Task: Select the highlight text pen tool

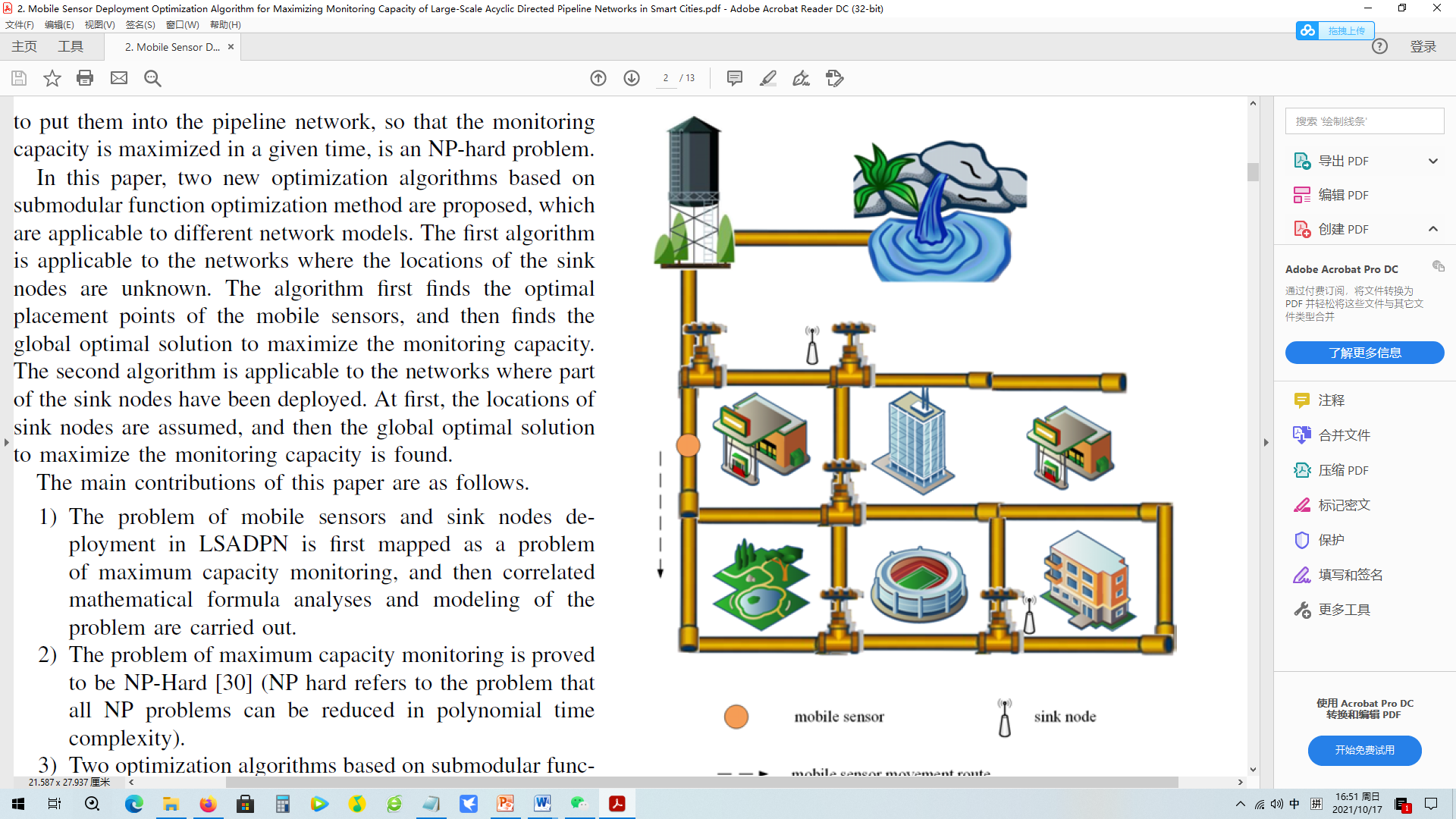Action: (767, 78)
